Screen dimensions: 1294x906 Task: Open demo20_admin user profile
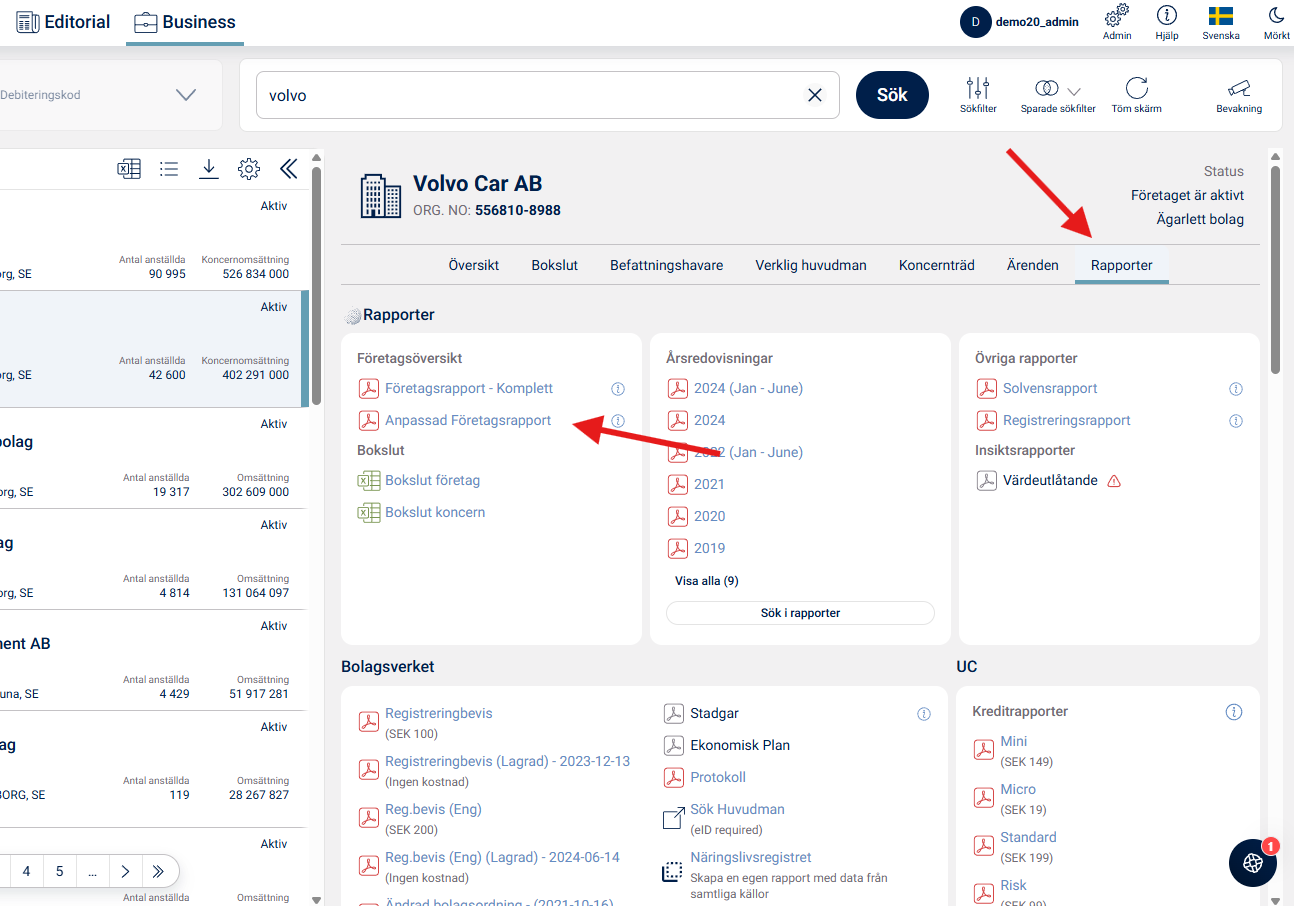pos(1020,22)
